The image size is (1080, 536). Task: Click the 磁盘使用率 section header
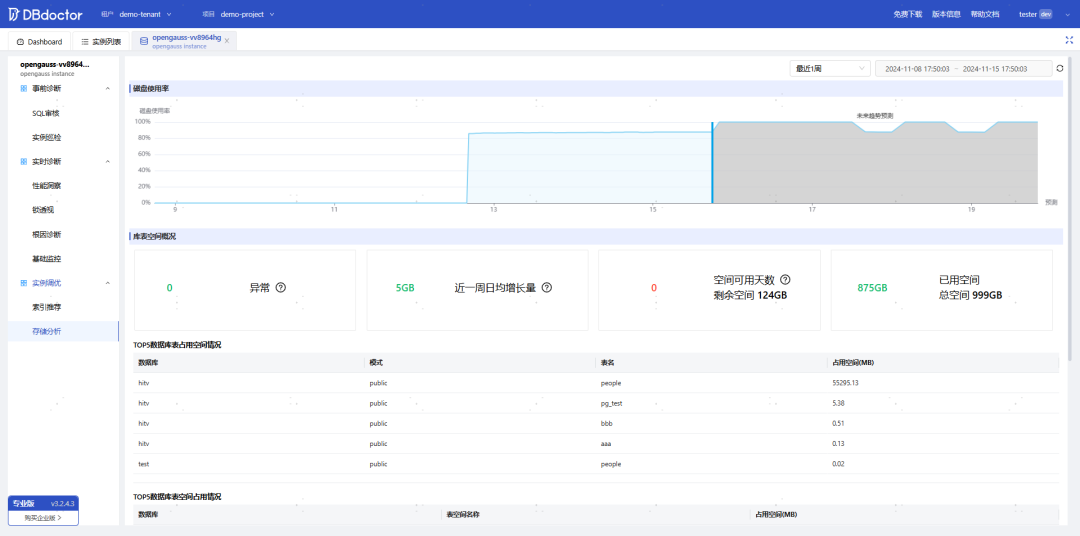point(151,88)
